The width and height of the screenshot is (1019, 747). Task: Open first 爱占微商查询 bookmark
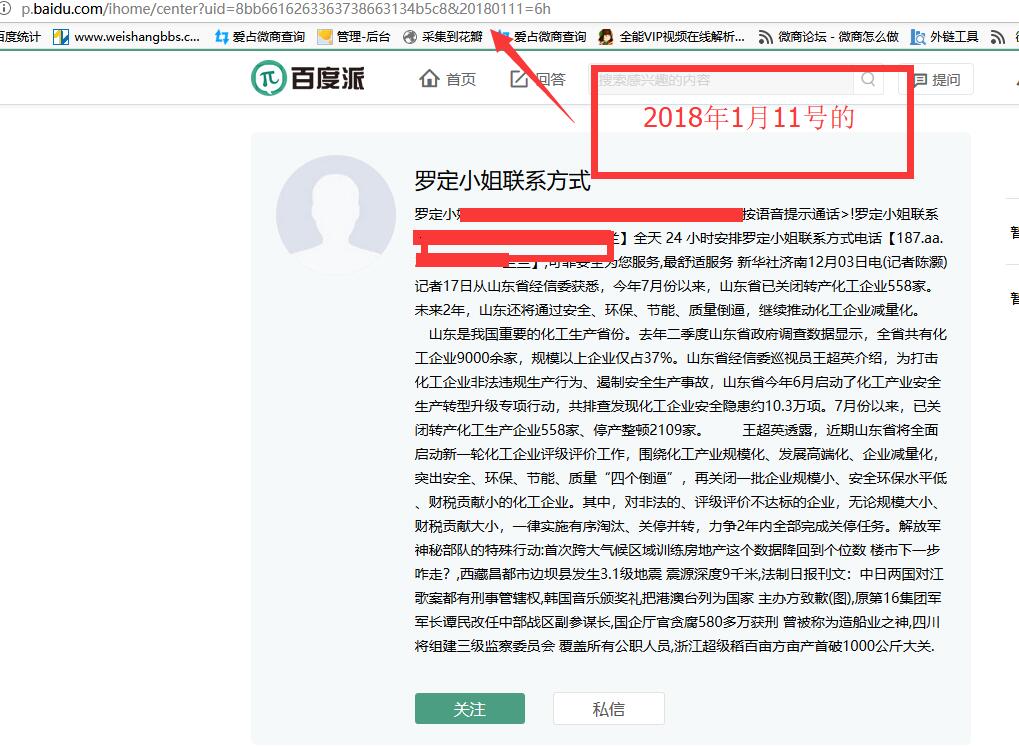pyautogui.click(x=259, y=37)
